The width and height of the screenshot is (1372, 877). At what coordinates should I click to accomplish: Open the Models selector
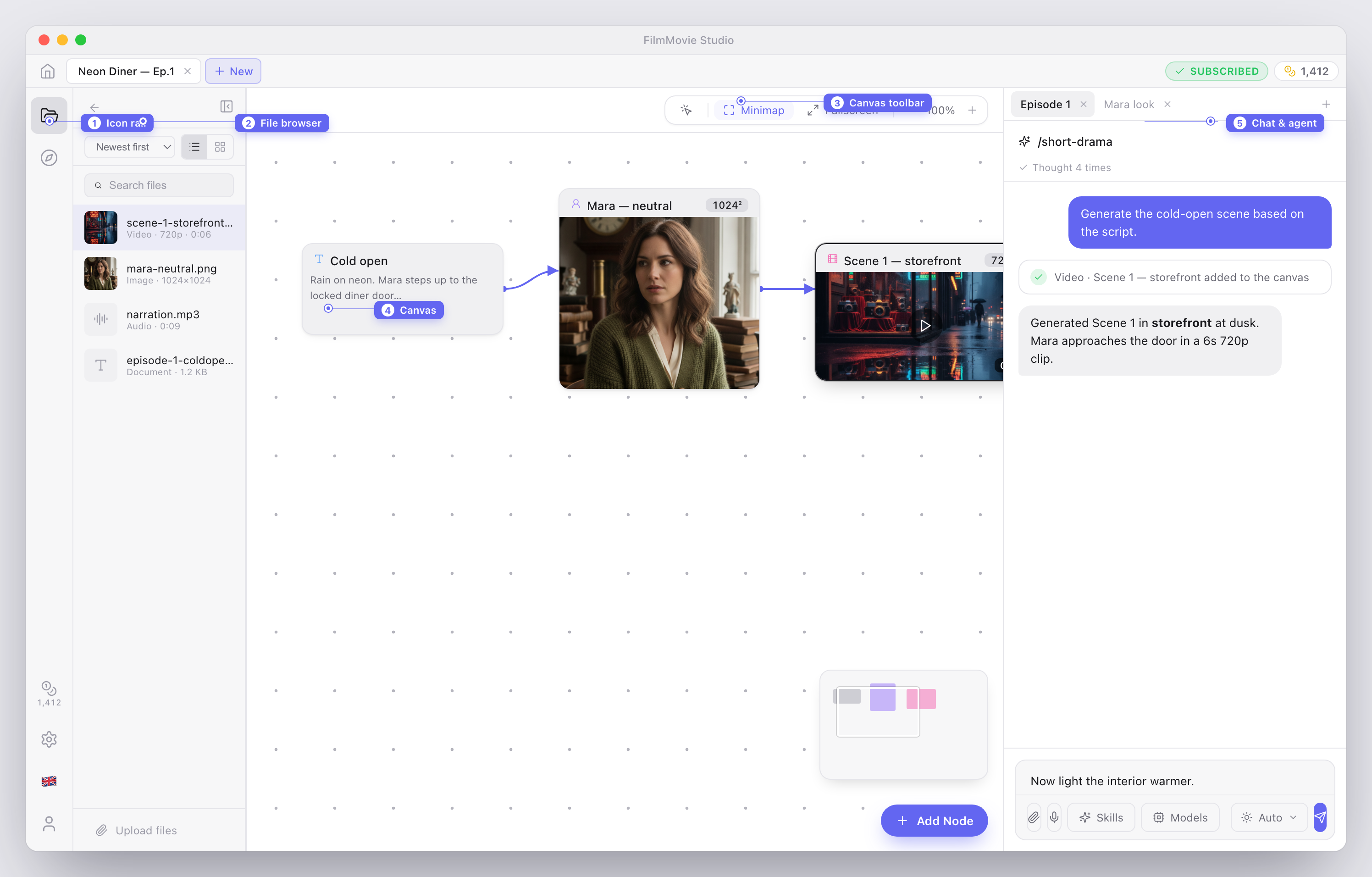1180,817
